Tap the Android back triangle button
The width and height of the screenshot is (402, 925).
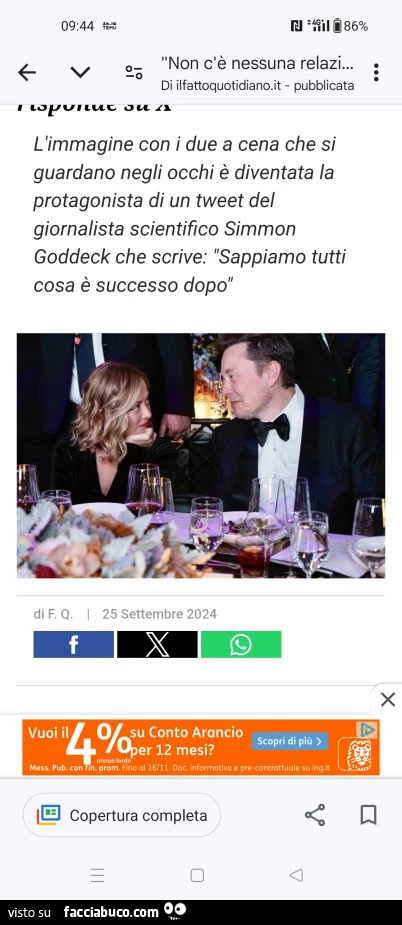pyautogui.click(x=297, y=875)
